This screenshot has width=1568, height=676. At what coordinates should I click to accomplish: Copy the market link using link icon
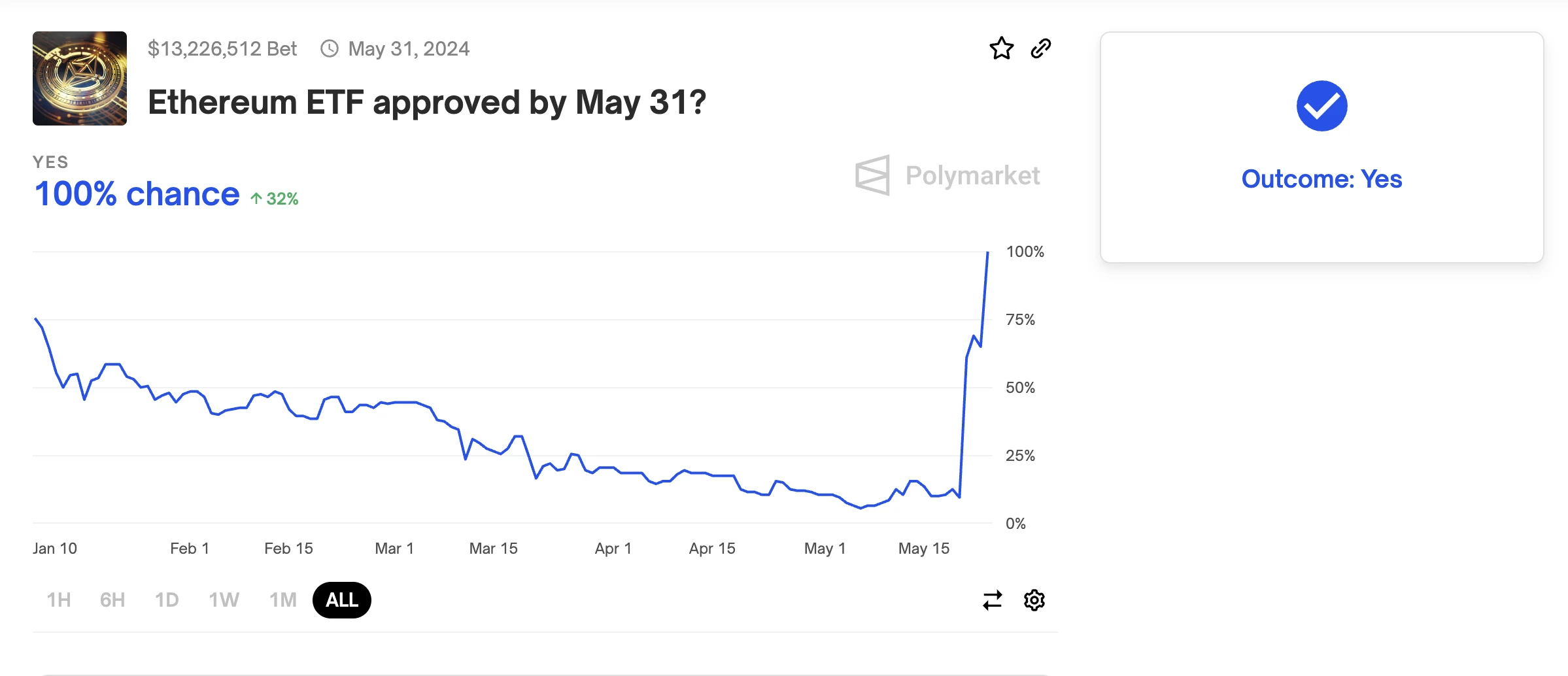tap(1041, 49)
